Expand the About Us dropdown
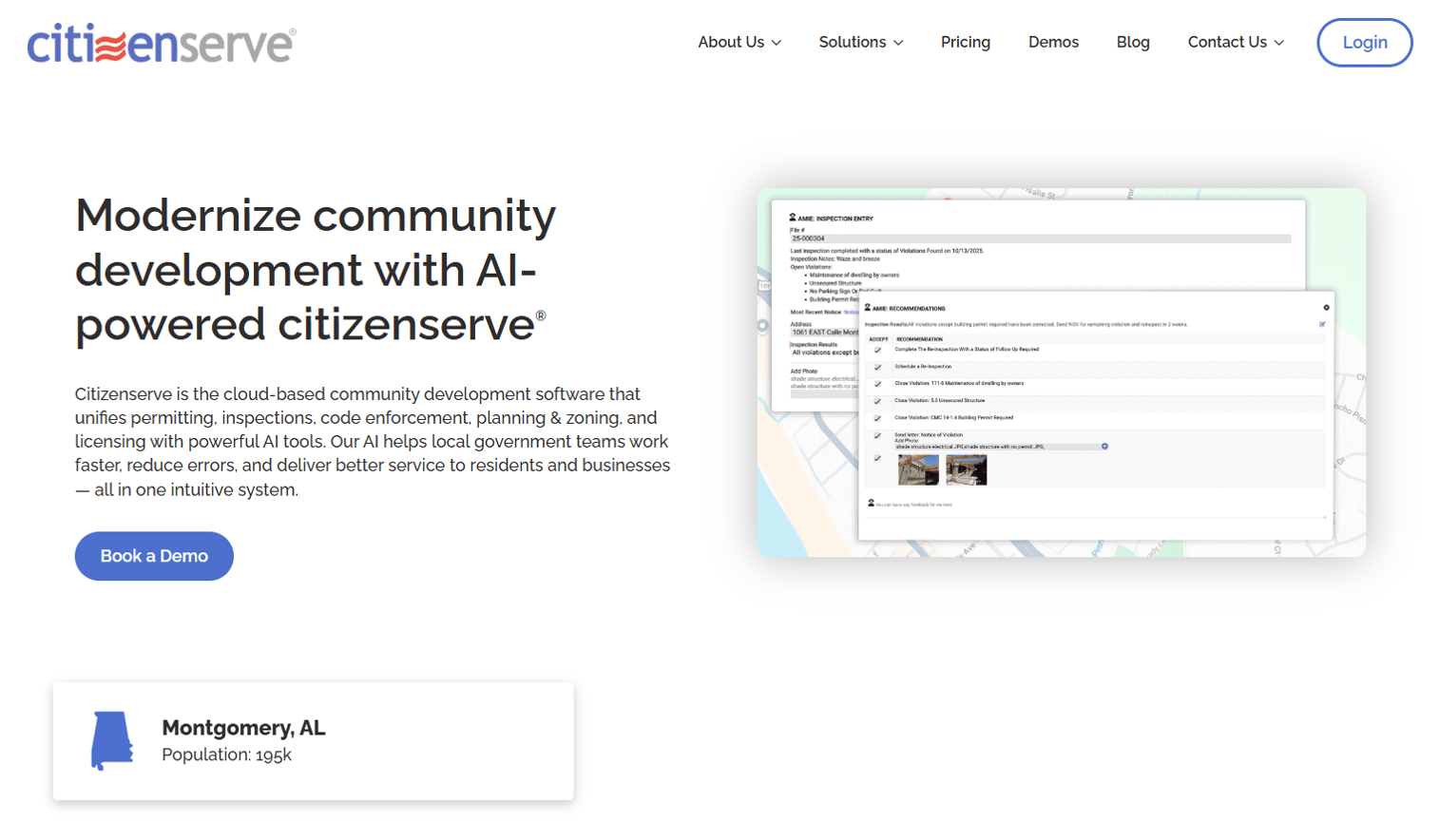Viewport: 1439px width, 840px height. (739, 42)
